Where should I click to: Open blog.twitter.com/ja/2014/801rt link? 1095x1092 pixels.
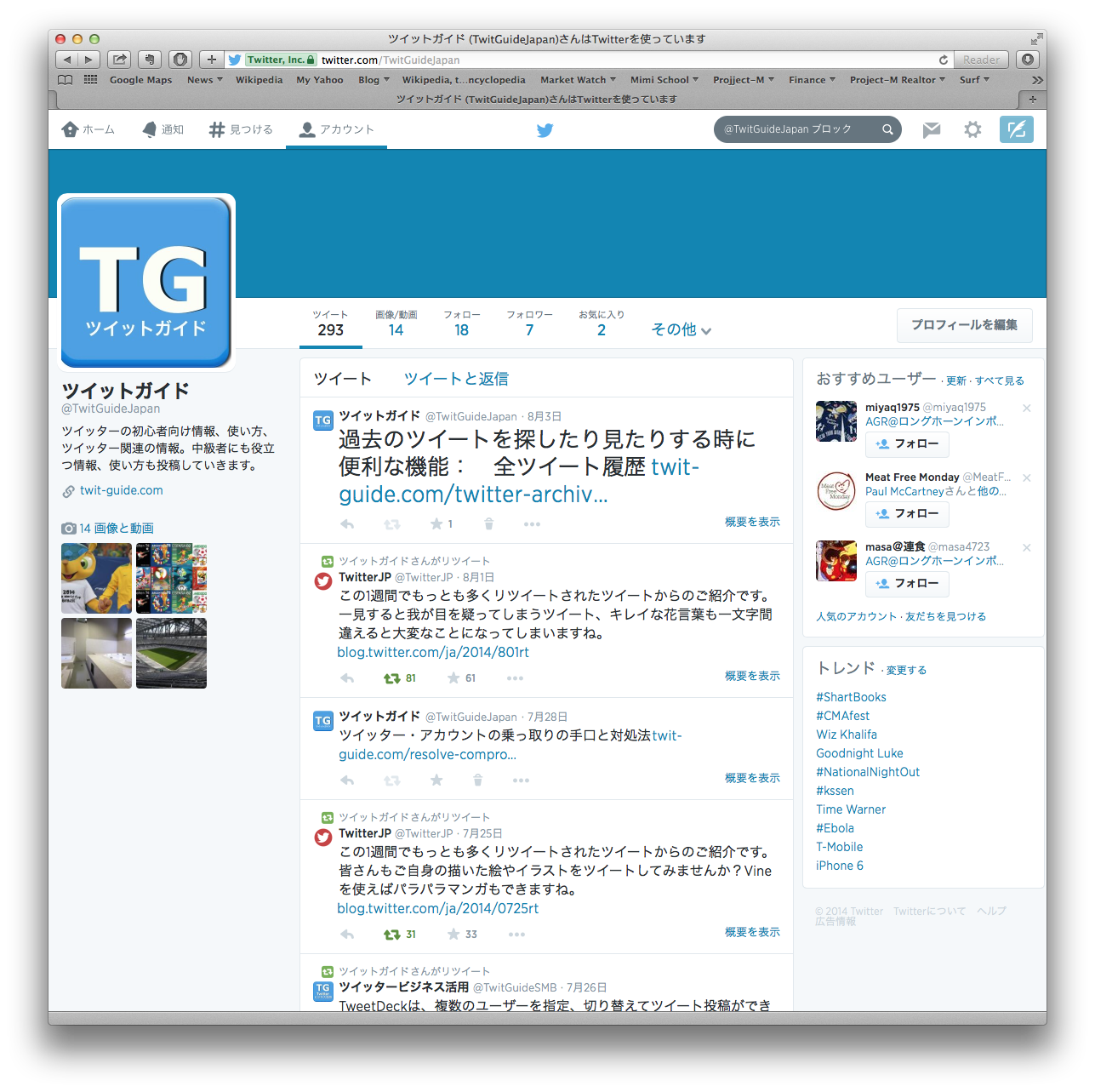tap(433, 652)
